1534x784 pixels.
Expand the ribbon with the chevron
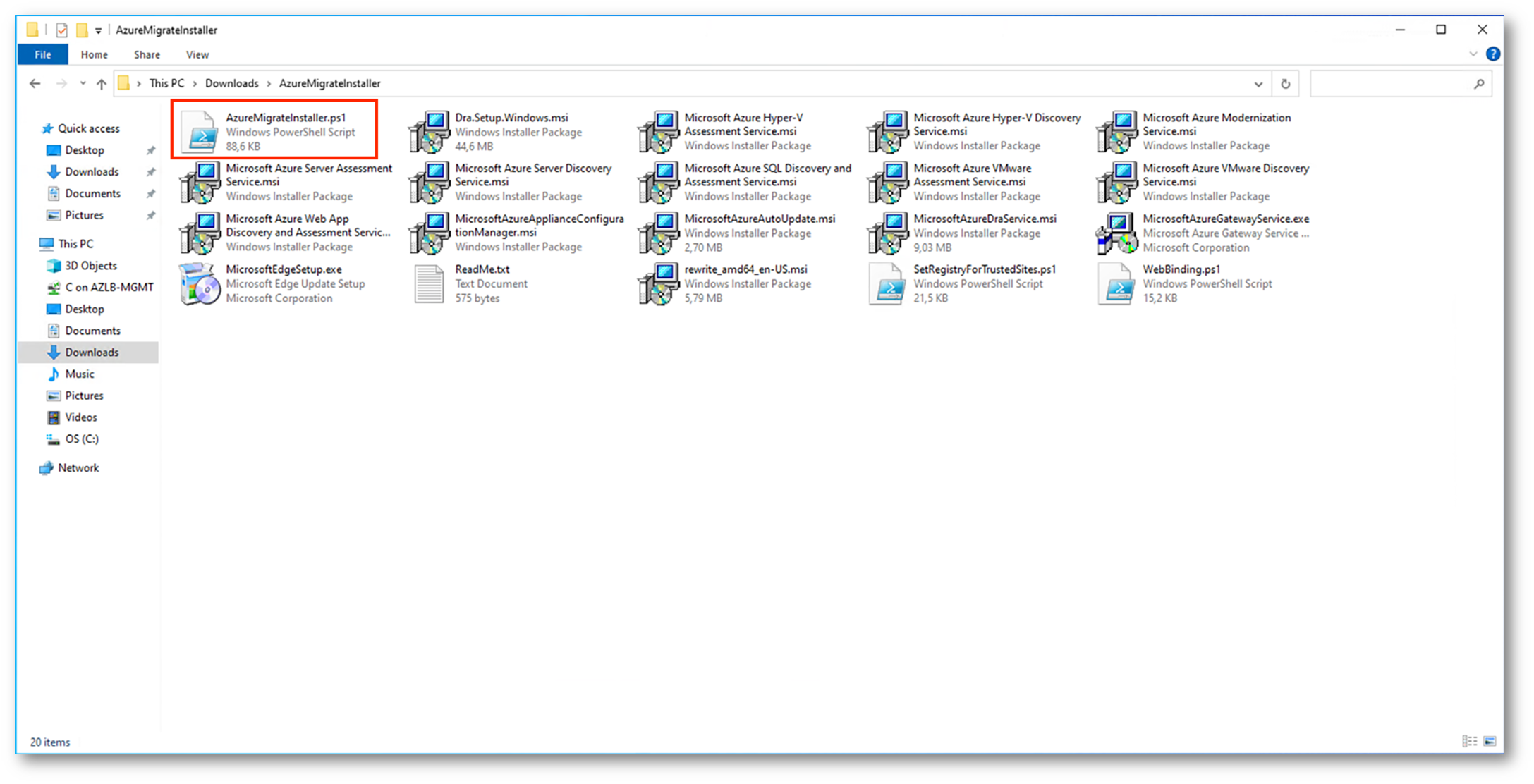pos(1473,54)
